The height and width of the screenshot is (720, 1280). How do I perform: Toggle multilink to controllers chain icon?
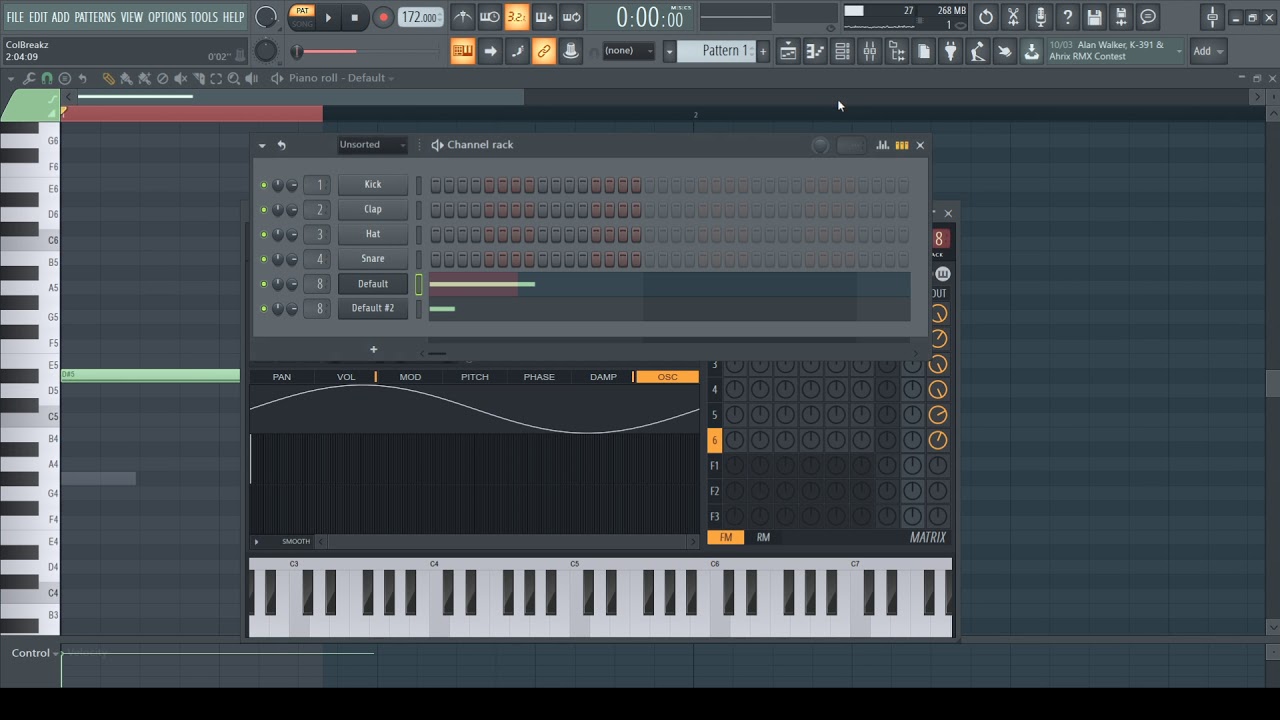(x=543, y=51)
